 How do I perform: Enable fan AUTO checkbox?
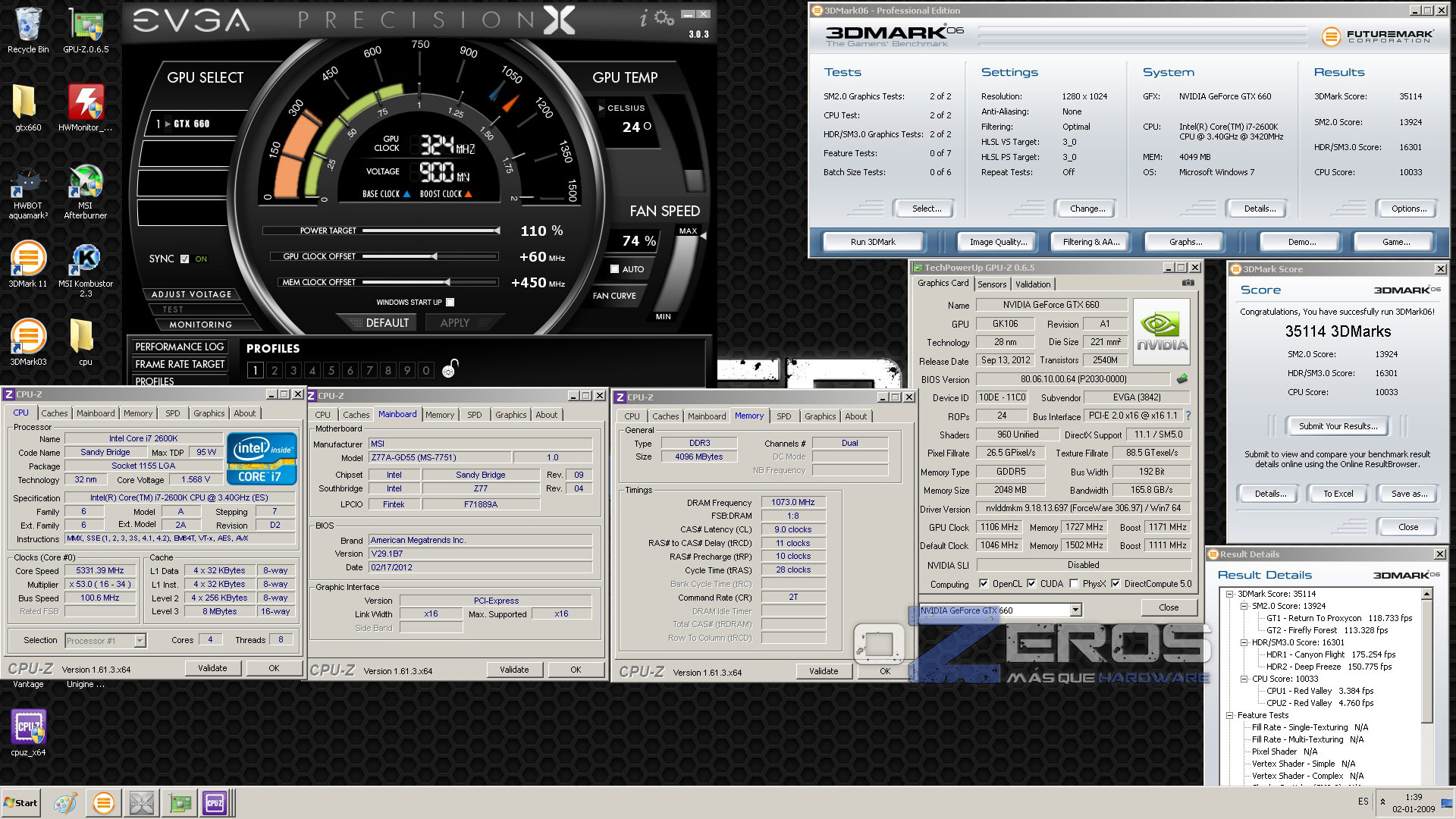click(x=615, y=269)
